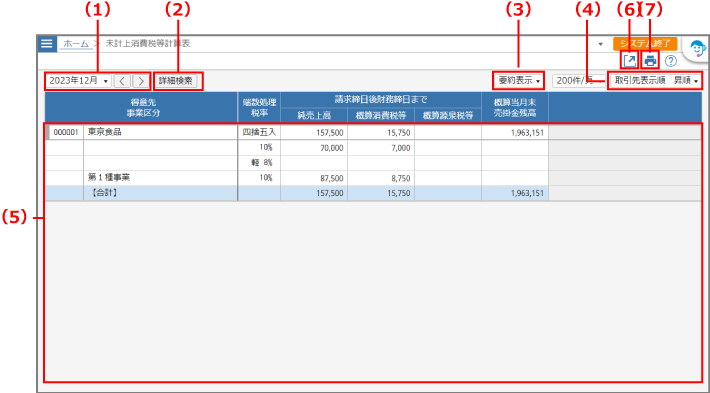
Task: Open the 2023年12月 month dropdown
Action: point(78,81)
